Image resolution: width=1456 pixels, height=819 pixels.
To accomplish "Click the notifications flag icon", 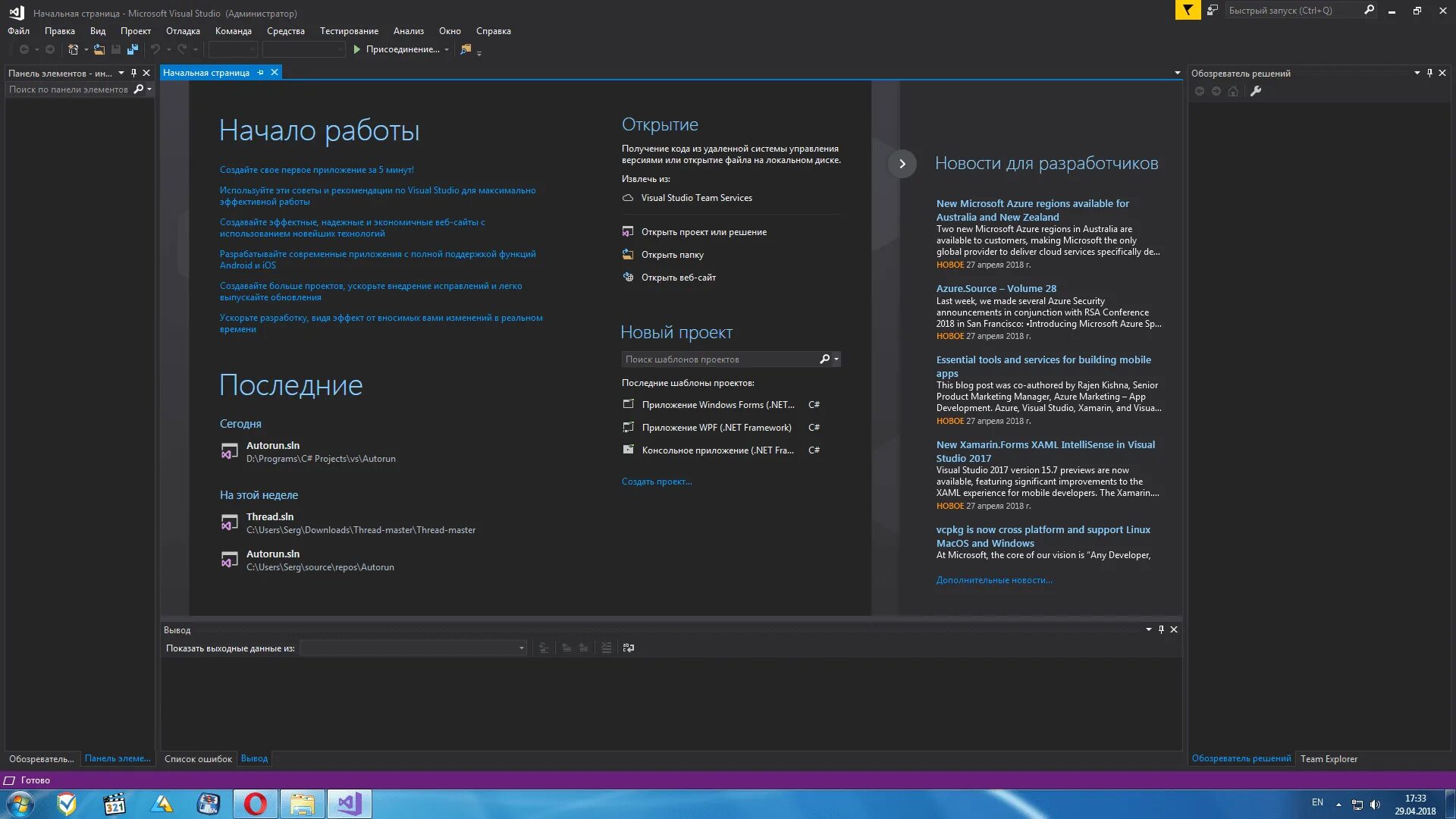I will (x=1188, y=11).
